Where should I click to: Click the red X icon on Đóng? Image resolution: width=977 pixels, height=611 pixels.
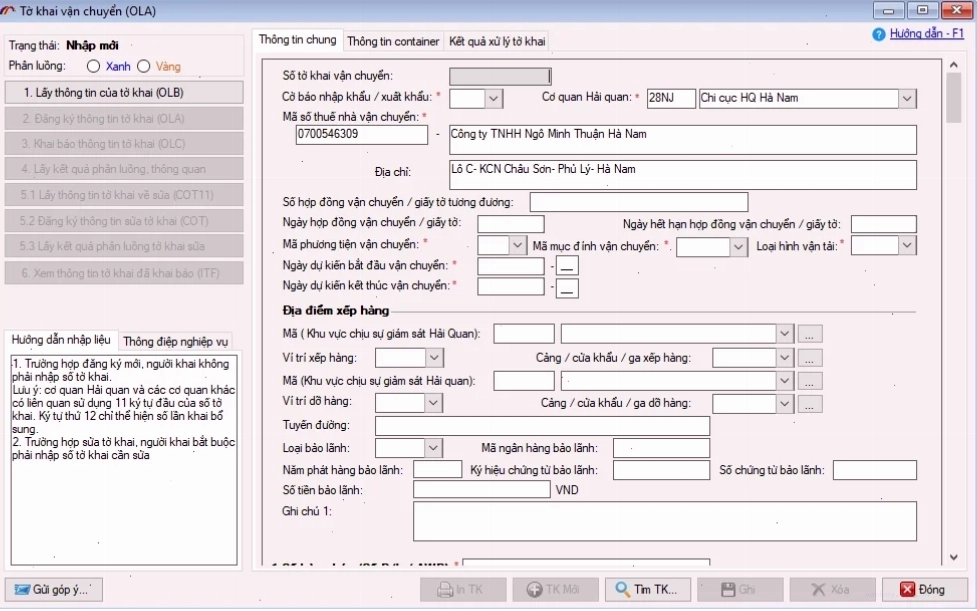[907, 589]
